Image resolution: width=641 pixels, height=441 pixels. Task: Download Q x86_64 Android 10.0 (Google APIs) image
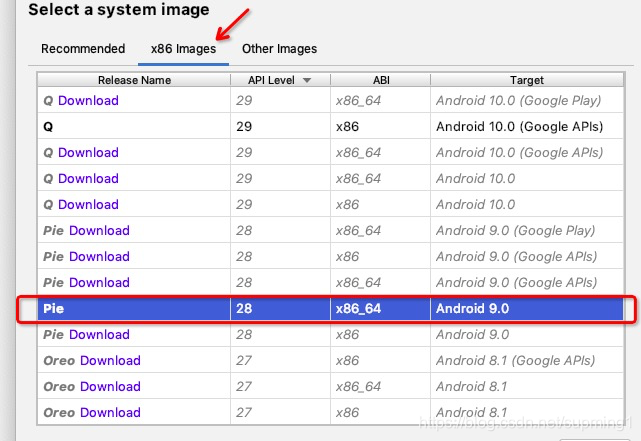88,152
